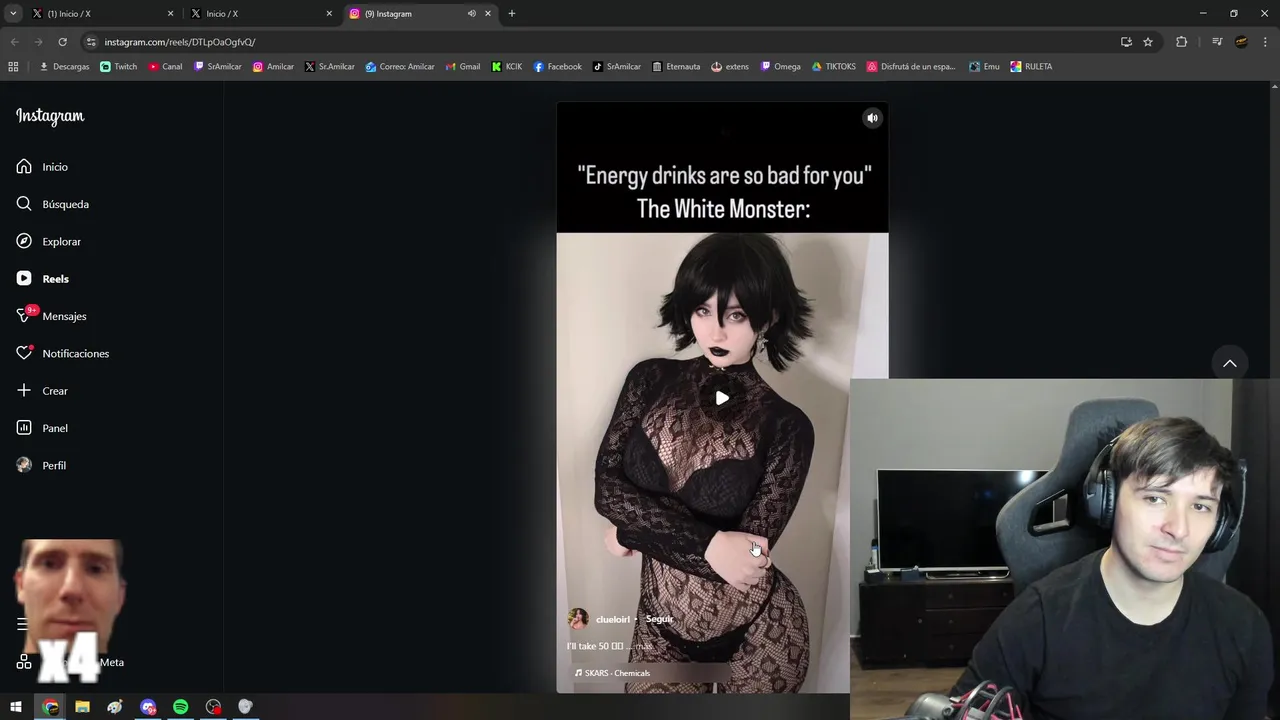Screen dimensions: 1280x720
Task: Open the SKARS - Chemicals audio link
Action: click(x=612, y=673)
